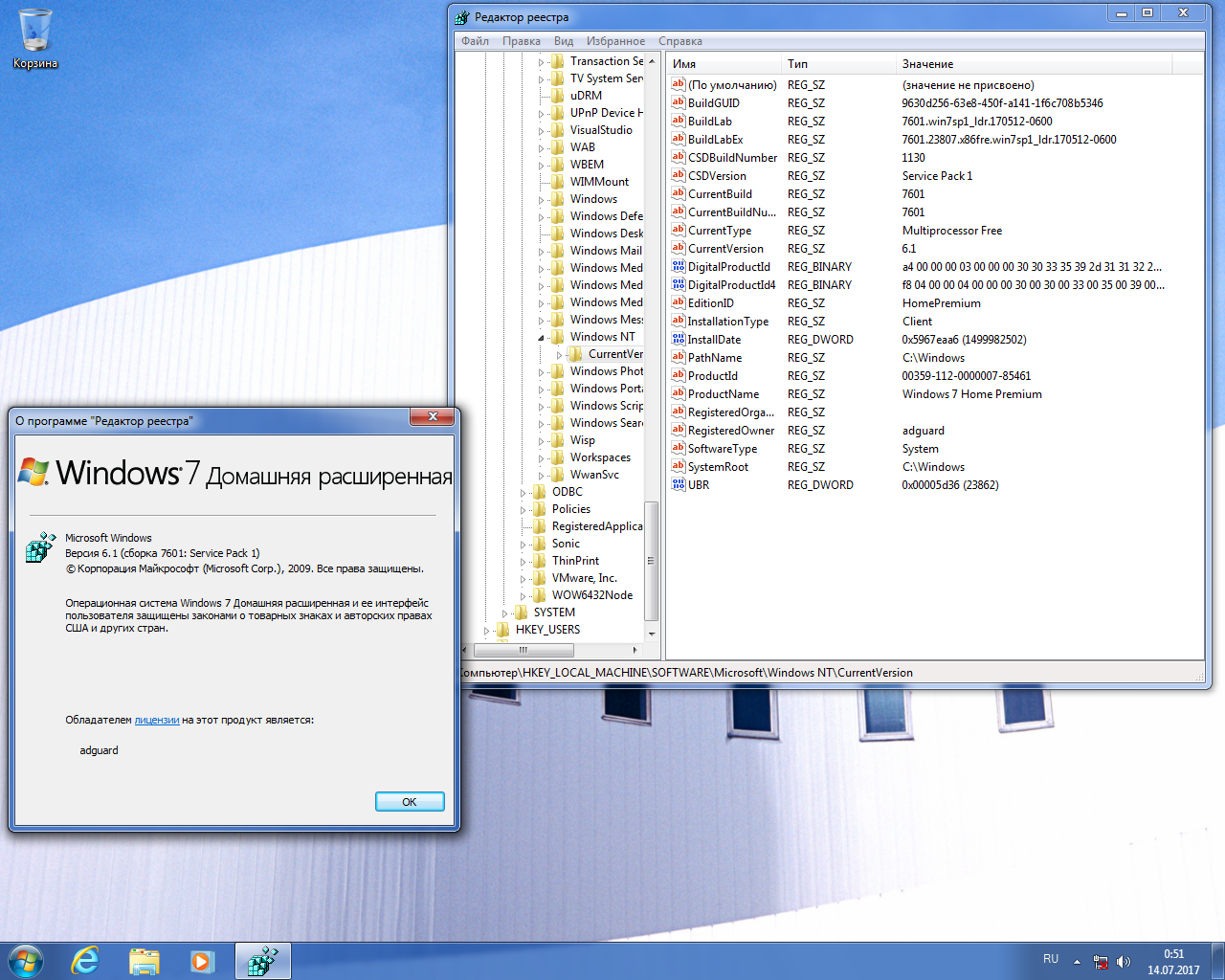Click the BuildGUID string value icon
This screenshot has width=1225, height=980.
click(679, 102)
